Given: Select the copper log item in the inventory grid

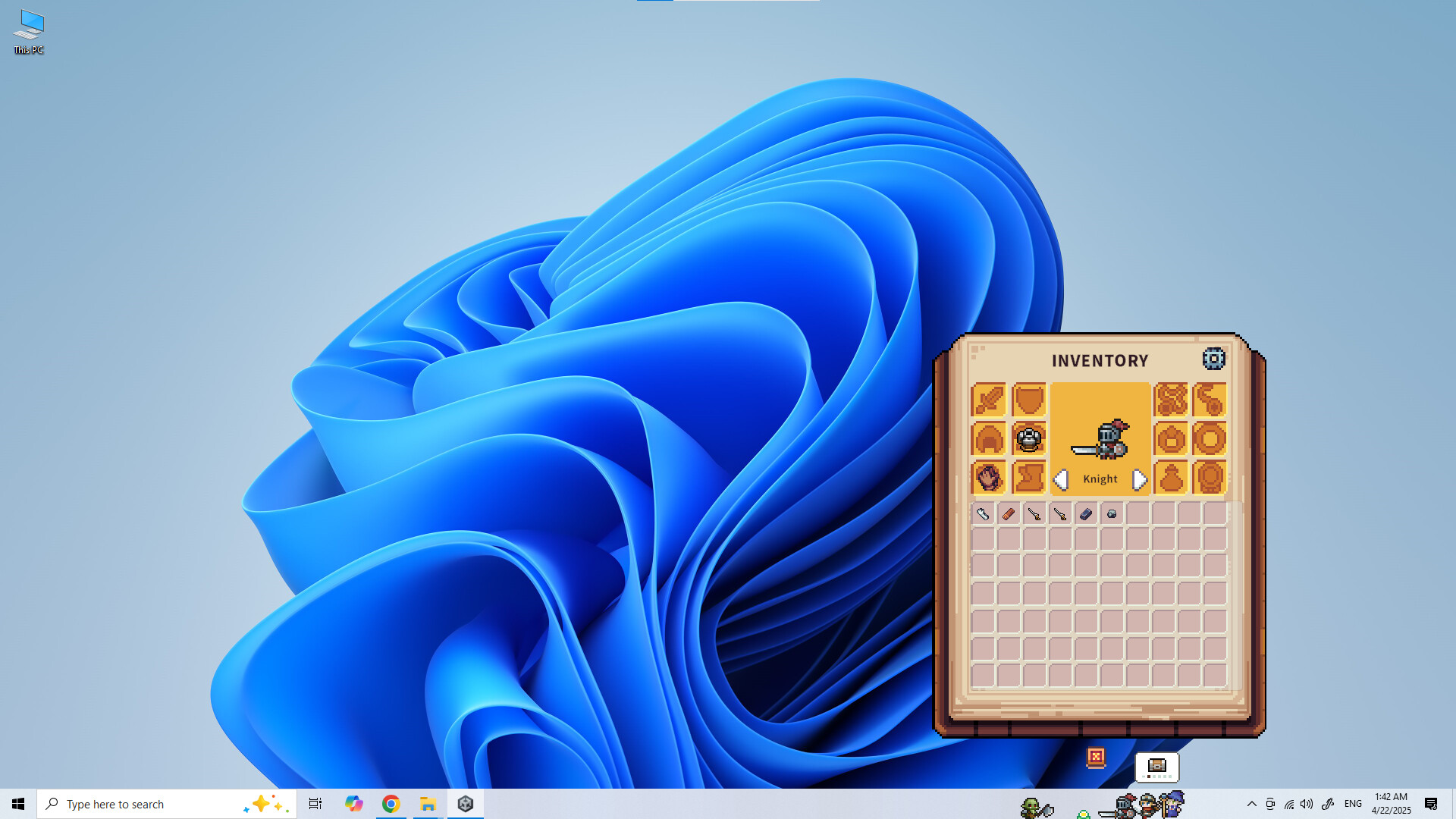Looking at the screenshot, I should tap(1009, 514).
